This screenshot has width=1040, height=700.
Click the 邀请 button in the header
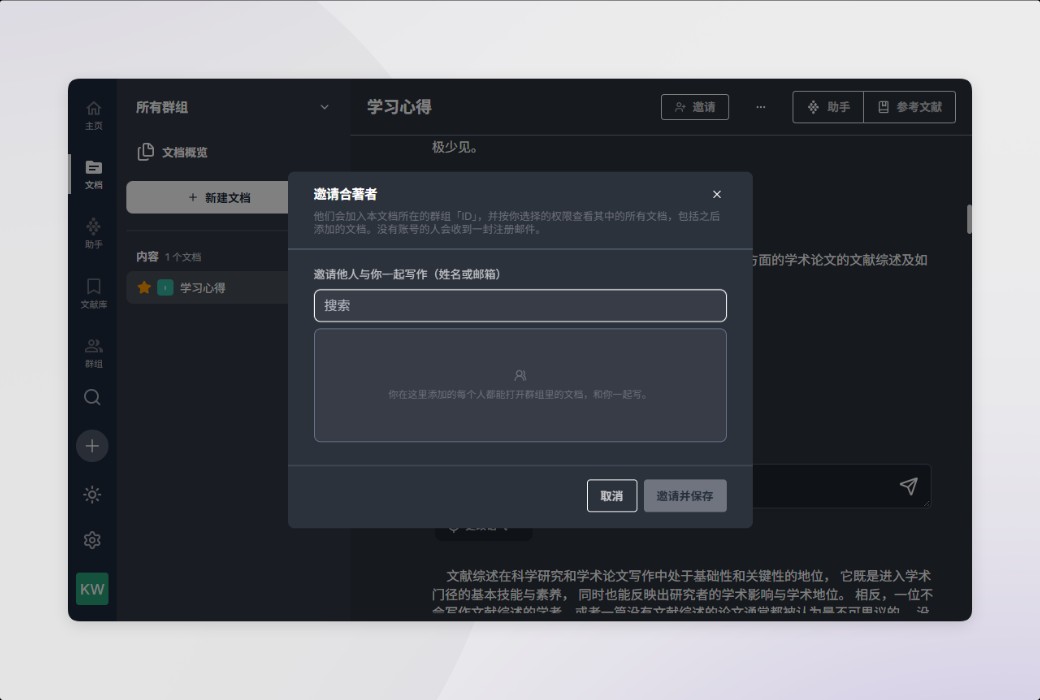tap(694, 107)
